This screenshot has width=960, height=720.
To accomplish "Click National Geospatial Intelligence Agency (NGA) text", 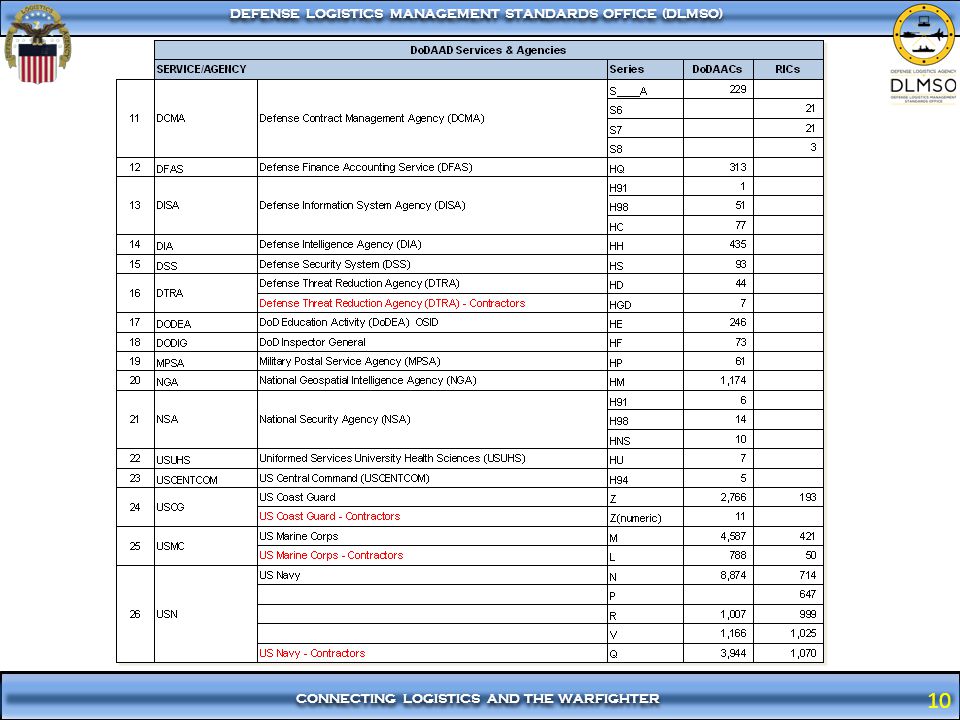I will 367,380.
